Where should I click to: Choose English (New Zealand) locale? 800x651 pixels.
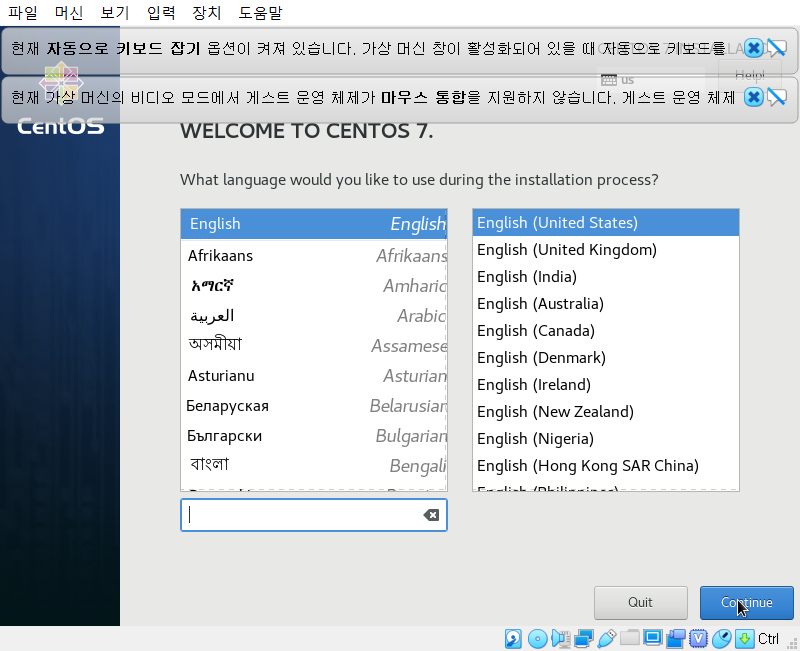[x=606, y=412]
